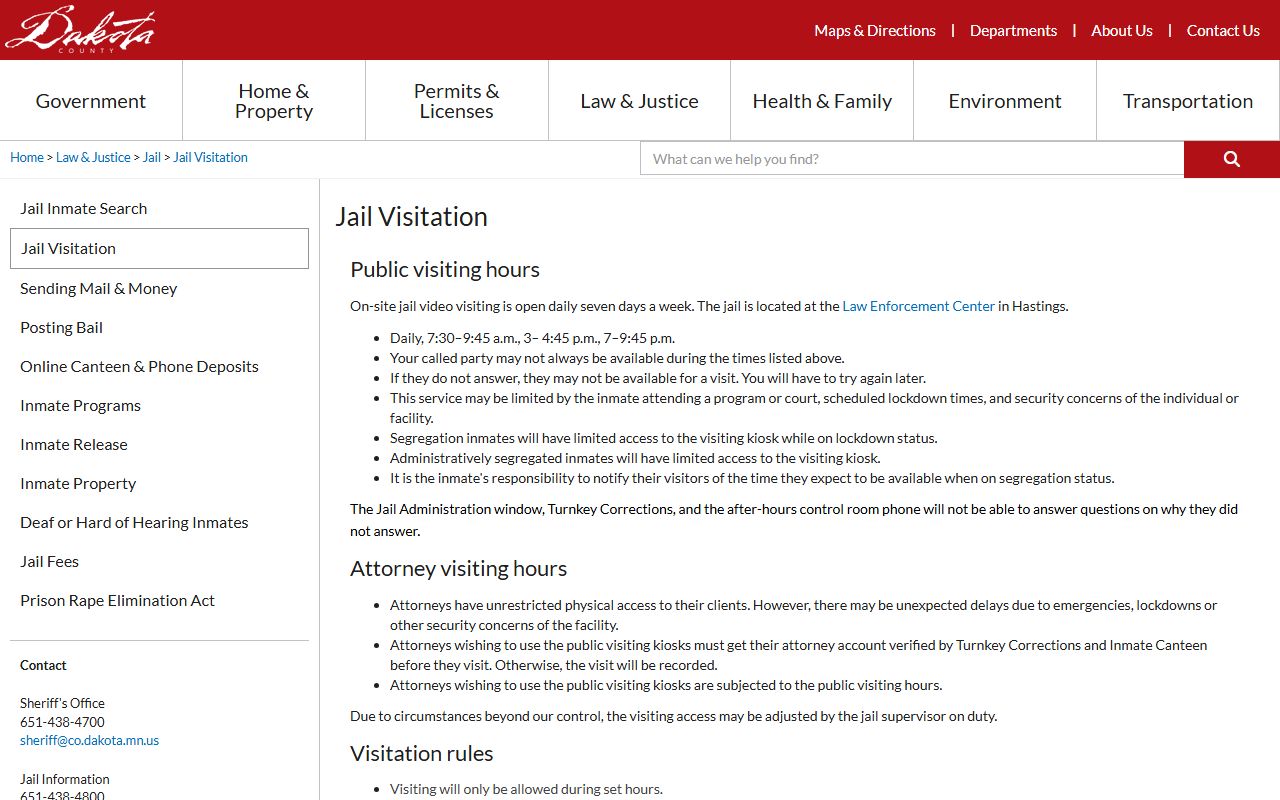Click the Jail Visitation page title

click(411, 216)
